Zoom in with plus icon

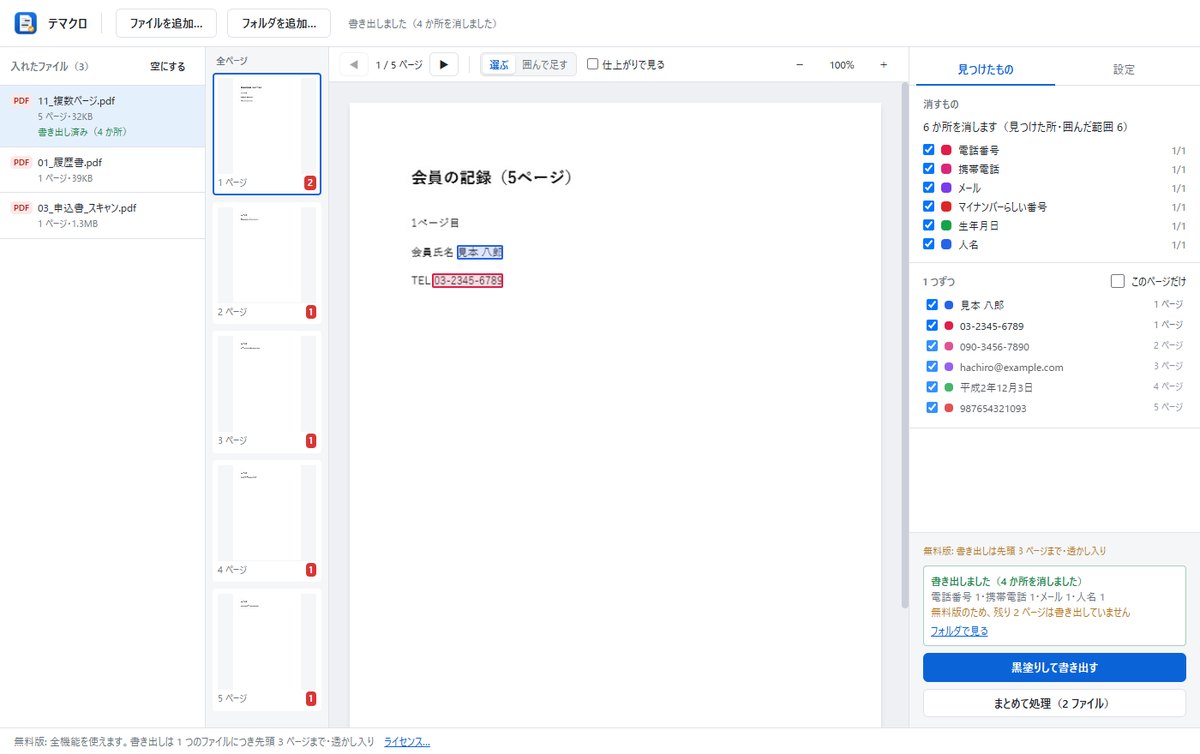(883, 65)
